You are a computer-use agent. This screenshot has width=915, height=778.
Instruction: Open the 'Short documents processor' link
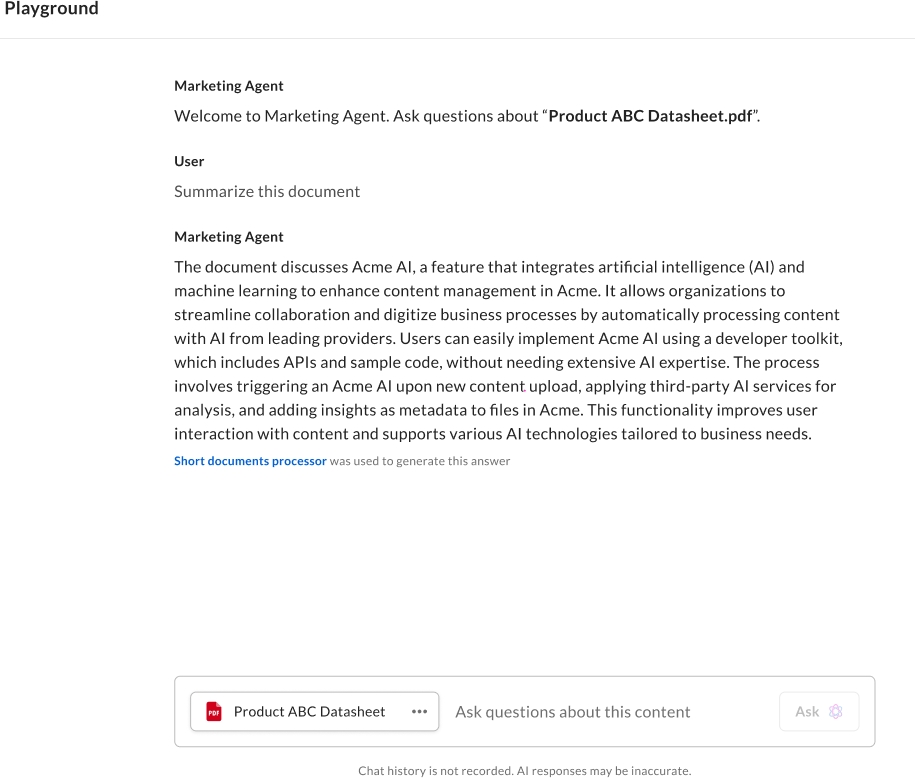pyautogui.click(x=250, y=461)
